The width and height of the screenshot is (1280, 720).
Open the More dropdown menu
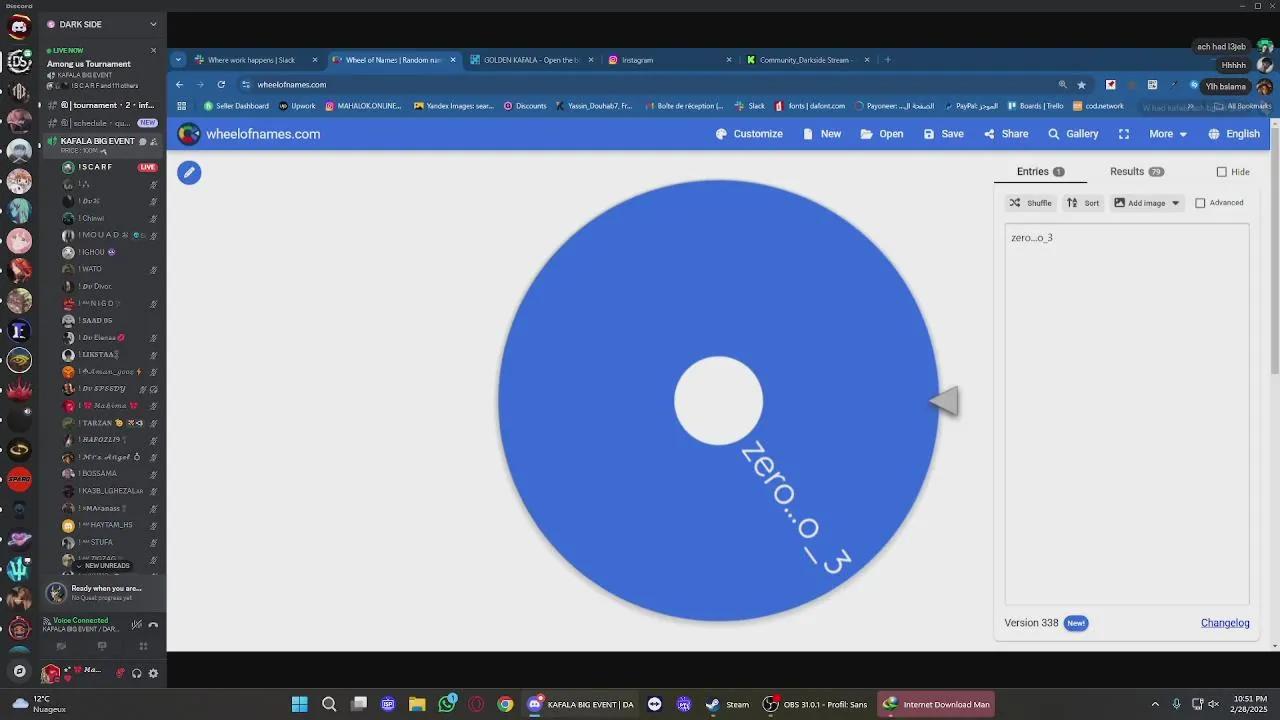1168,134
